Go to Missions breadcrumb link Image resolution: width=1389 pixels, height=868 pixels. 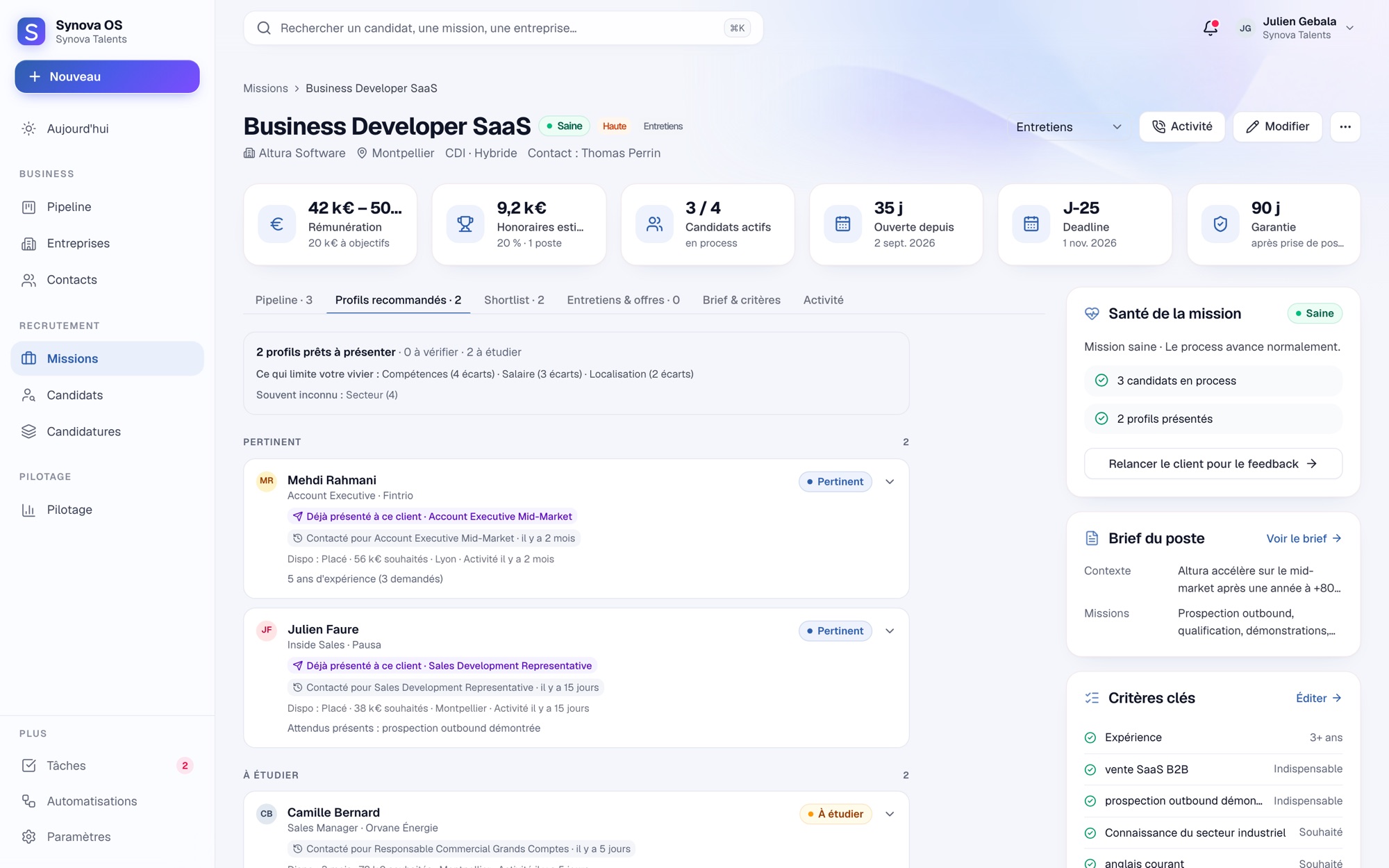(x=265, y=88)
